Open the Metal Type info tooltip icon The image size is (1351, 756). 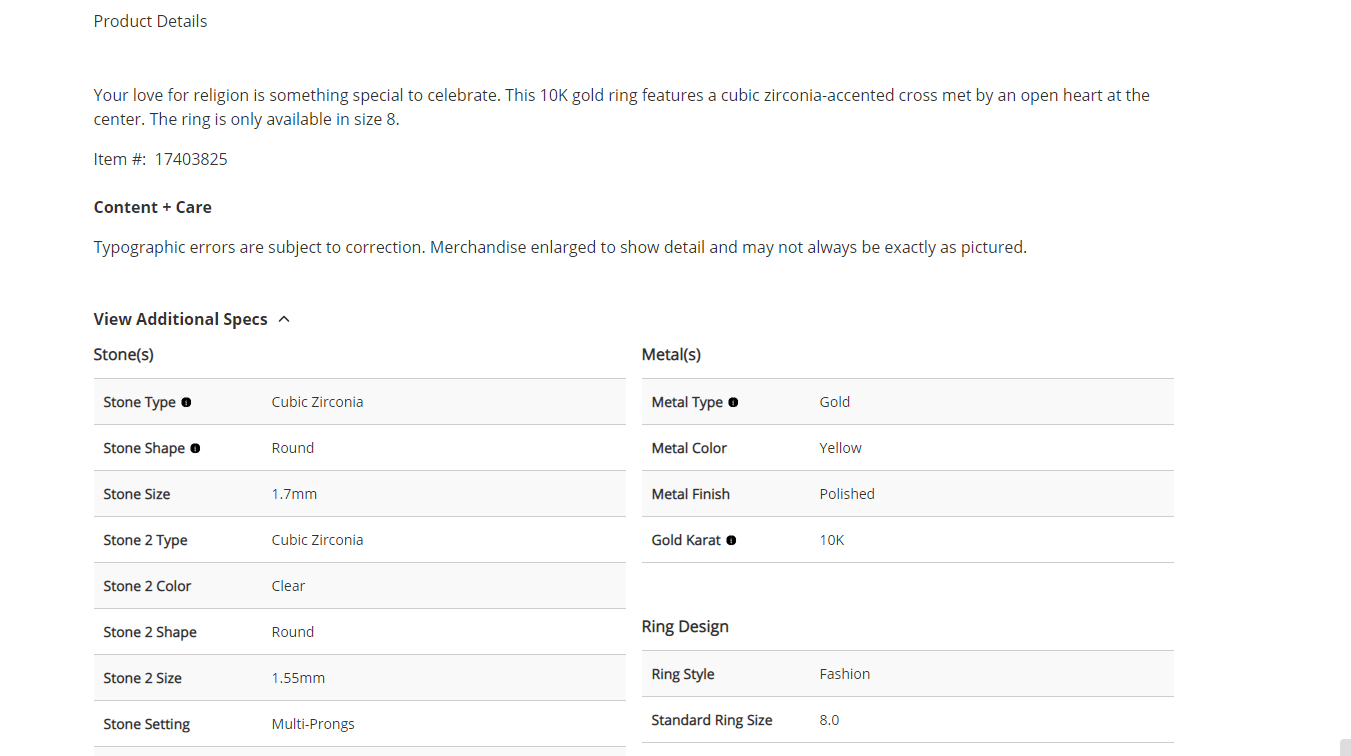coord(733,402)
